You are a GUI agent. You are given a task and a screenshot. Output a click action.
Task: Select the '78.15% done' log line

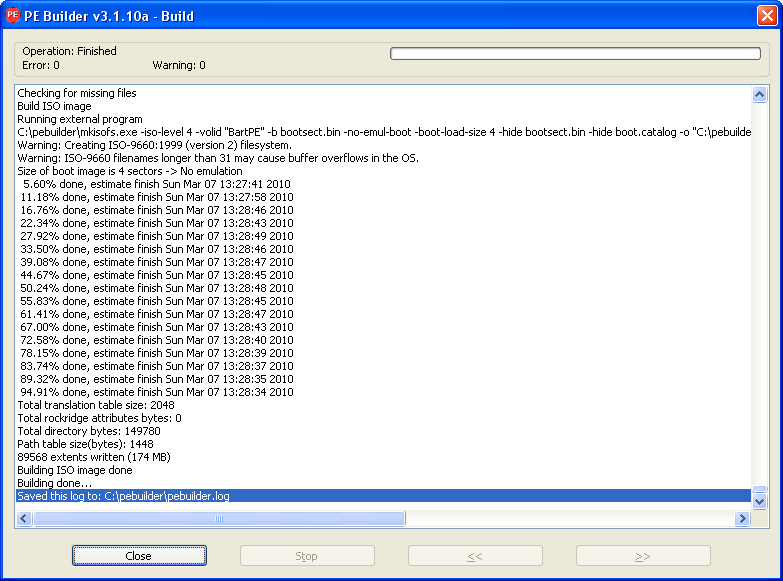(384, 353)
